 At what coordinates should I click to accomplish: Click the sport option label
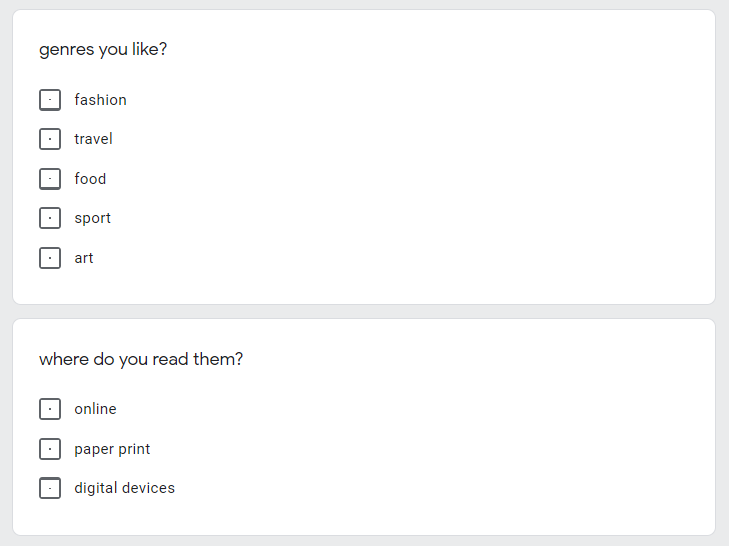coord(93,218)
